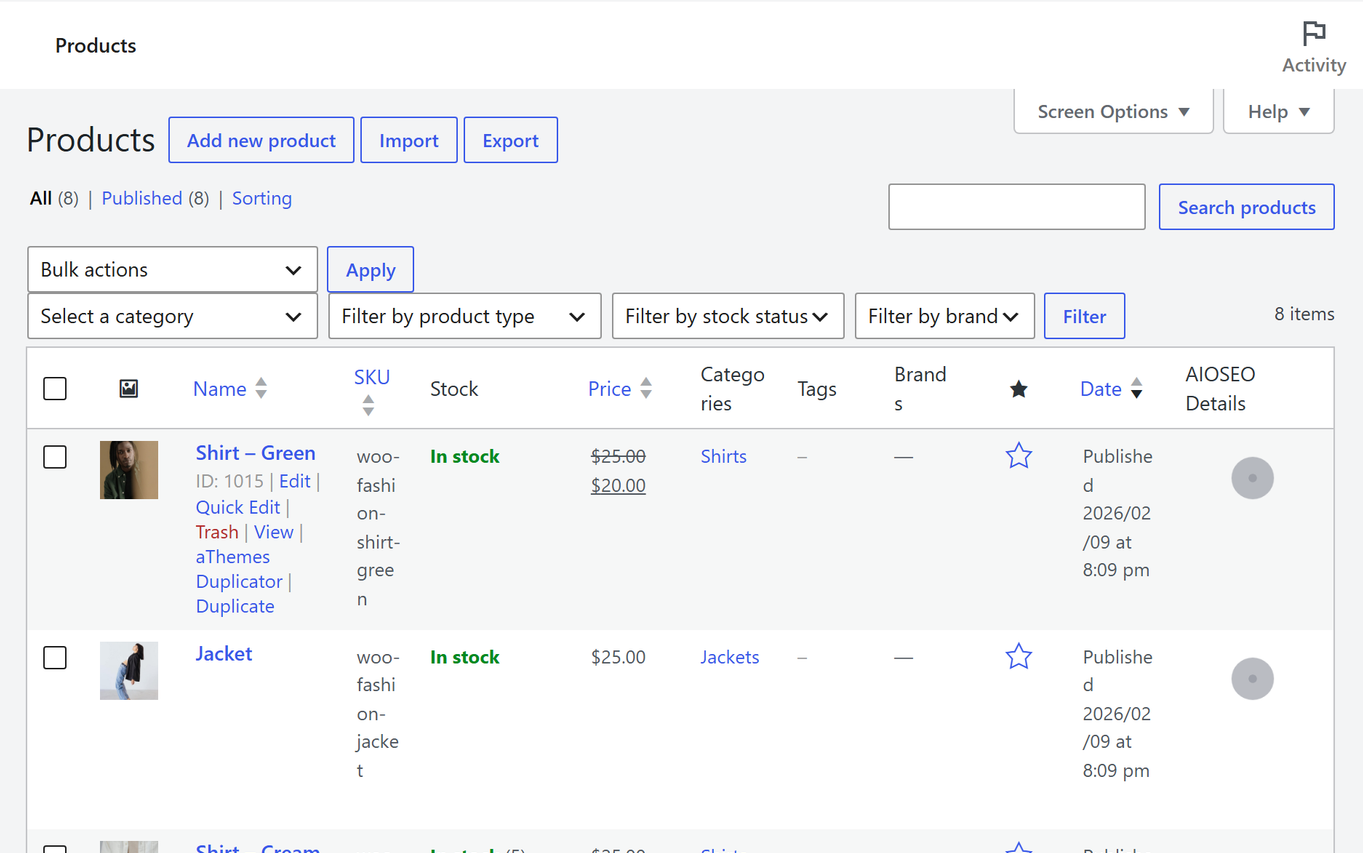Check the Jacket row checkbox
The image size is (1363, 853).
click(x=55, y=658)
